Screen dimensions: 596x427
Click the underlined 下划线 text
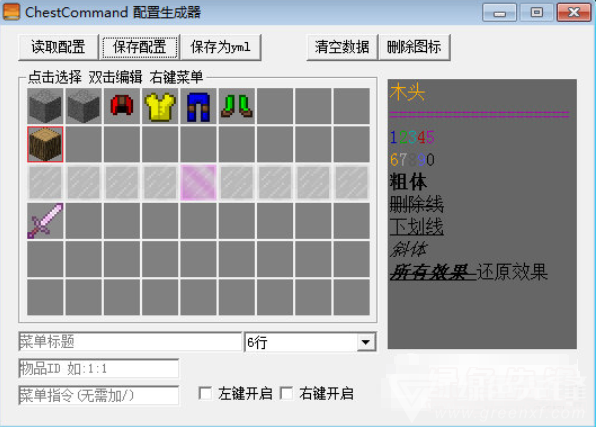[417, 227]
